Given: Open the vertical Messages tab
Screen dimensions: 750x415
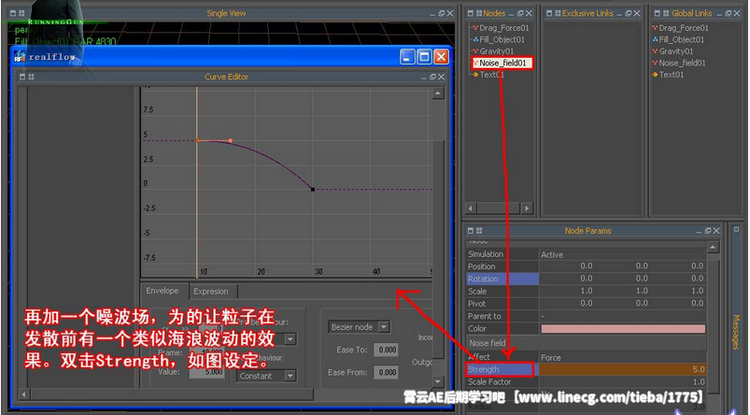Looking at the screenshot, I should pos(737,332).
